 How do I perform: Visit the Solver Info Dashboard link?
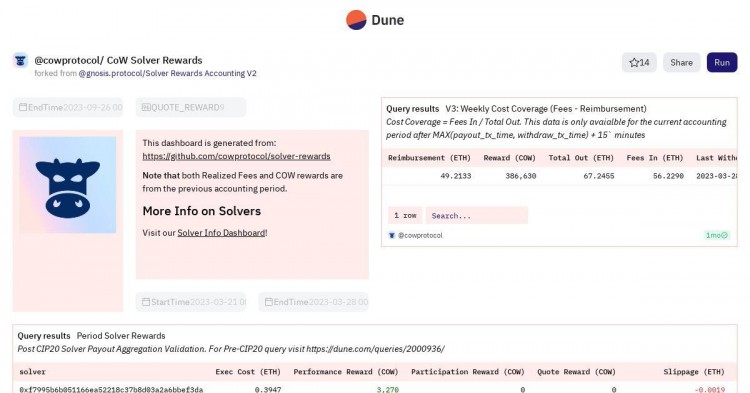[x=221, y=233]
